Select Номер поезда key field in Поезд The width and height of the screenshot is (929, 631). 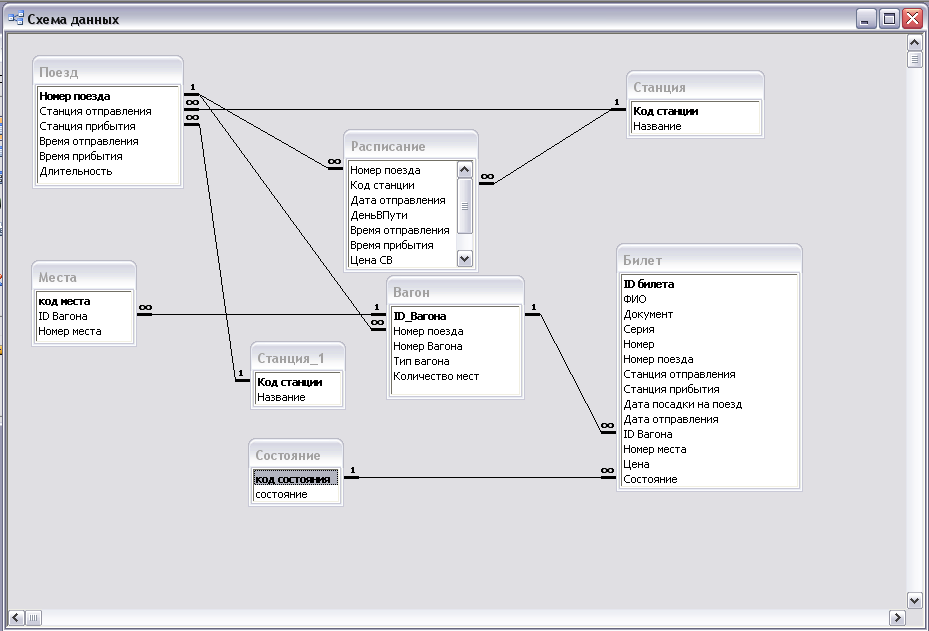(x=108, y=96)
